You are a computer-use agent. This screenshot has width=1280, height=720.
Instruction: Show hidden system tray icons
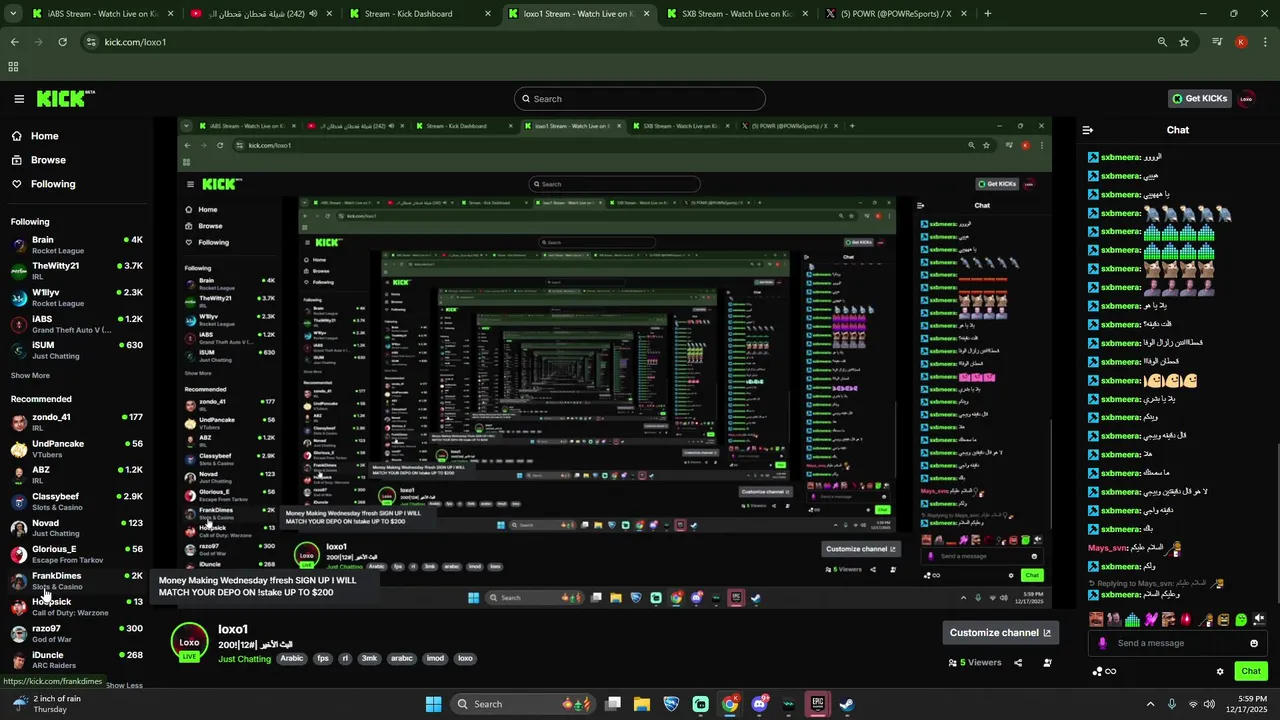pyautogui.click(x=1150, y=704)
